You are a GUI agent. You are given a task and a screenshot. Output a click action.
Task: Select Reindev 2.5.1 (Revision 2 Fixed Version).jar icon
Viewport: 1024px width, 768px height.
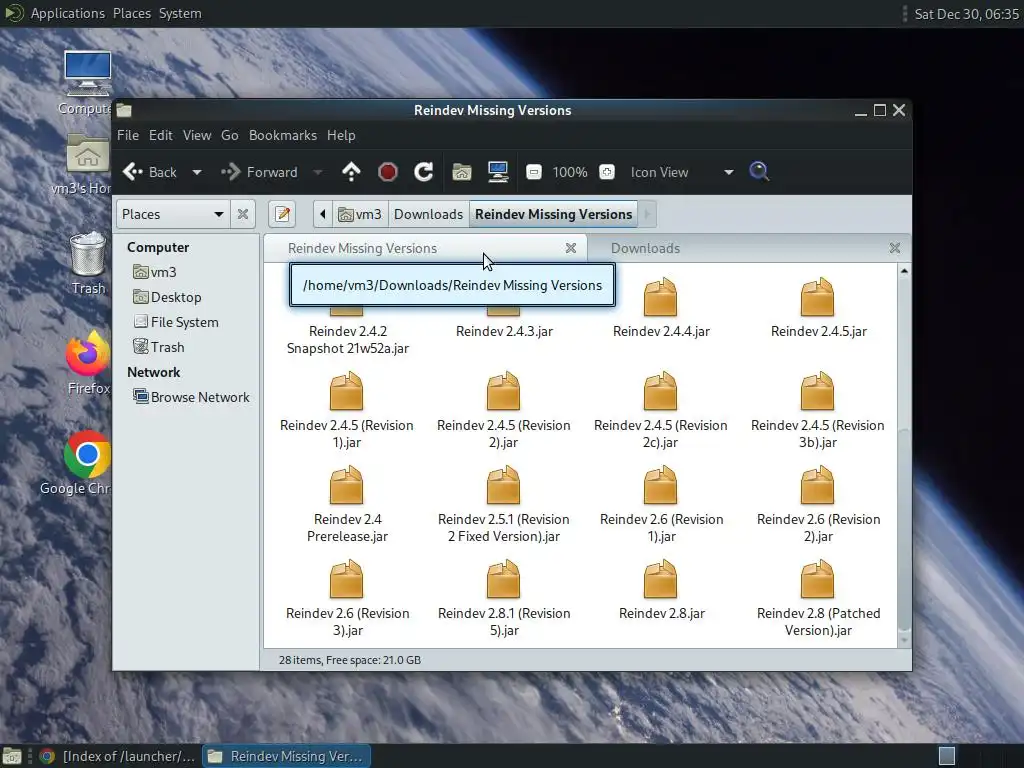point(504,485)
